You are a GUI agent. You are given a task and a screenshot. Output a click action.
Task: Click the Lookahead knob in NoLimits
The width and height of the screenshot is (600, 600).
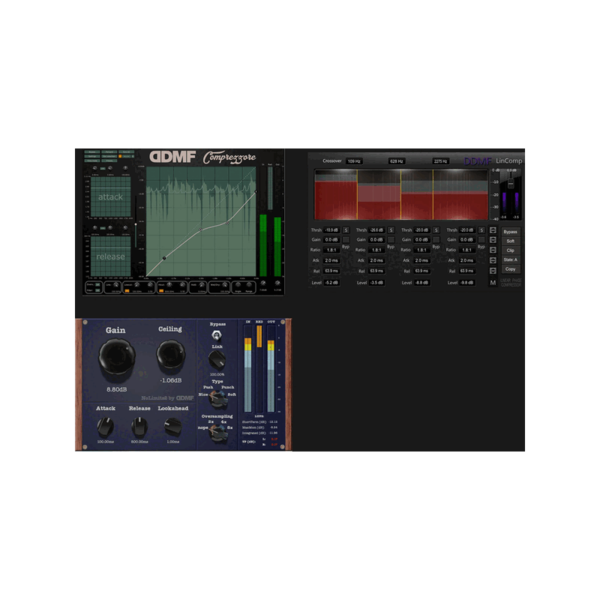coord(173,427)
